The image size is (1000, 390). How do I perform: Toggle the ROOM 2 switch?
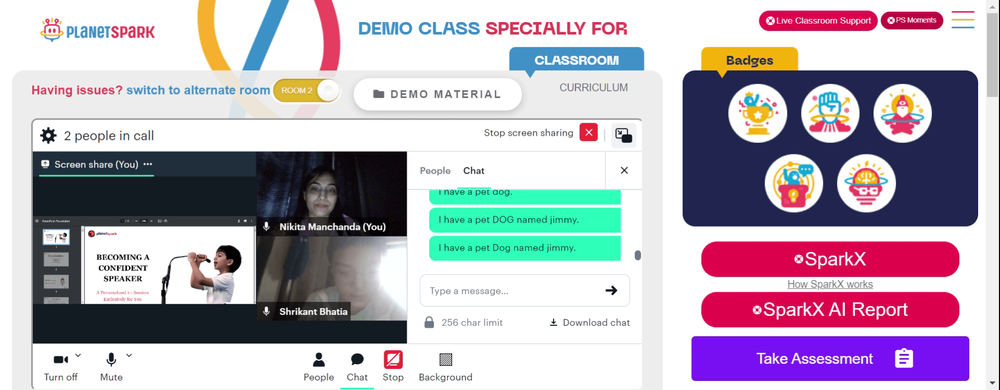point(306,90)
